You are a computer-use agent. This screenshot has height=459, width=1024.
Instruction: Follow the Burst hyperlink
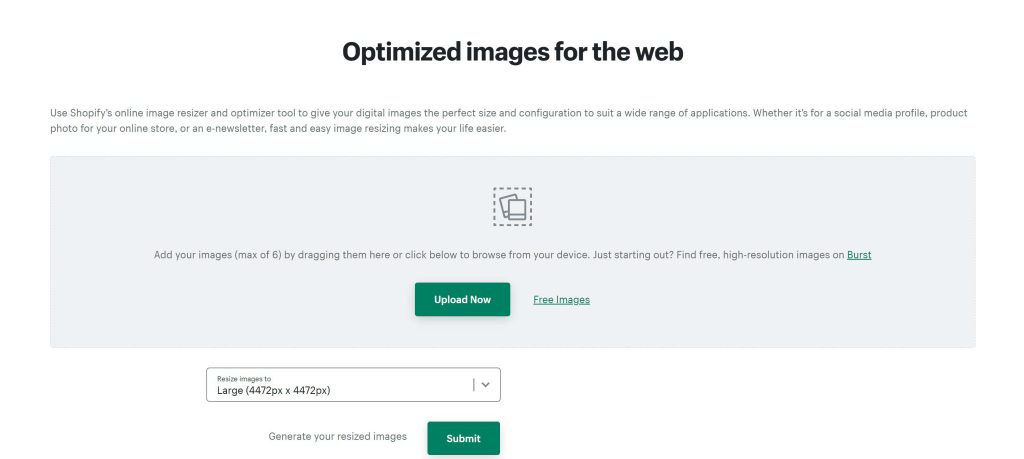point(859,255)
